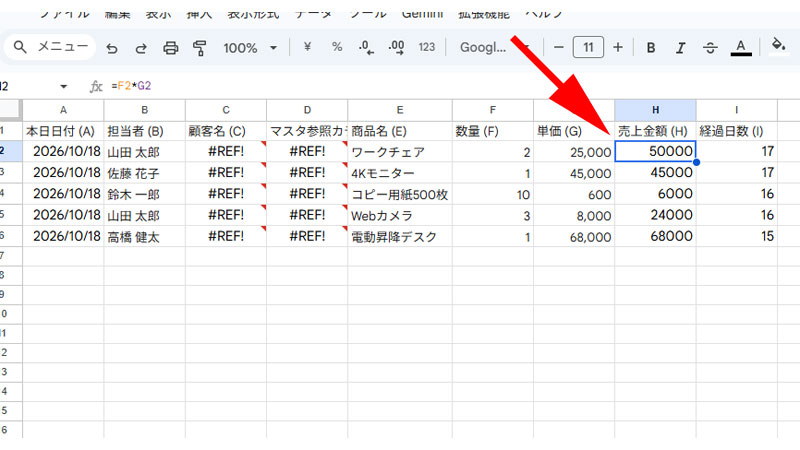Select the sales amount cell showing 6000
The image size is (800, 450).
pos(656,194)
